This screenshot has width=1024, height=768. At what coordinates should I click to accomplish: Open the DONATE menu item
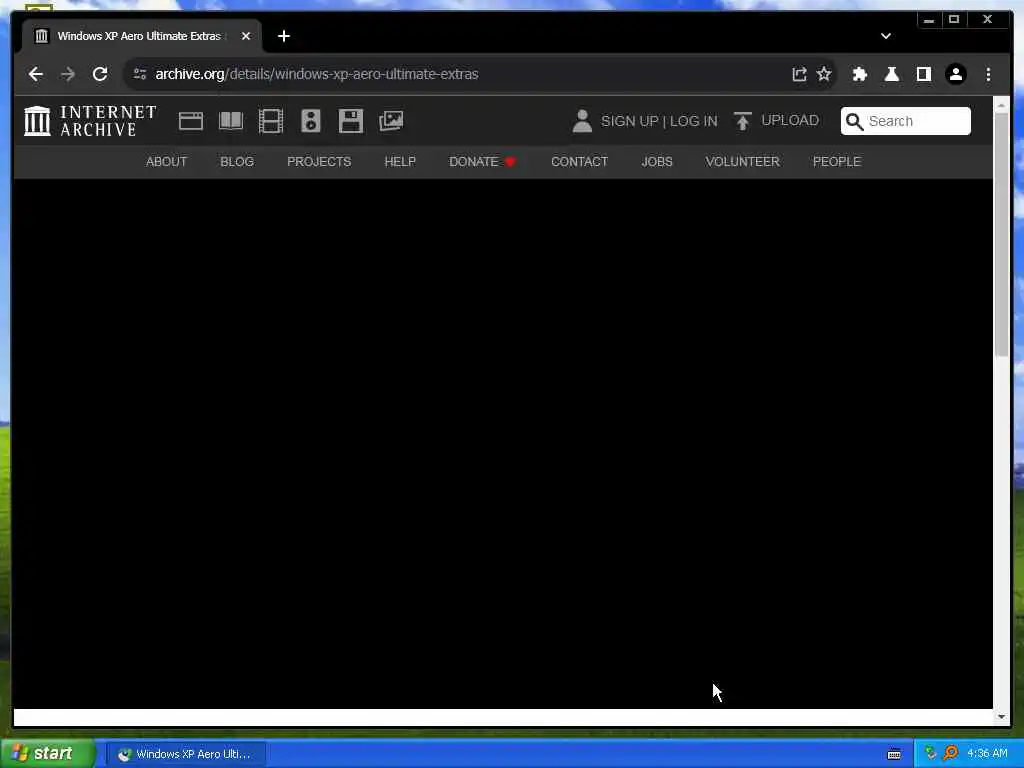coord(482,161)
